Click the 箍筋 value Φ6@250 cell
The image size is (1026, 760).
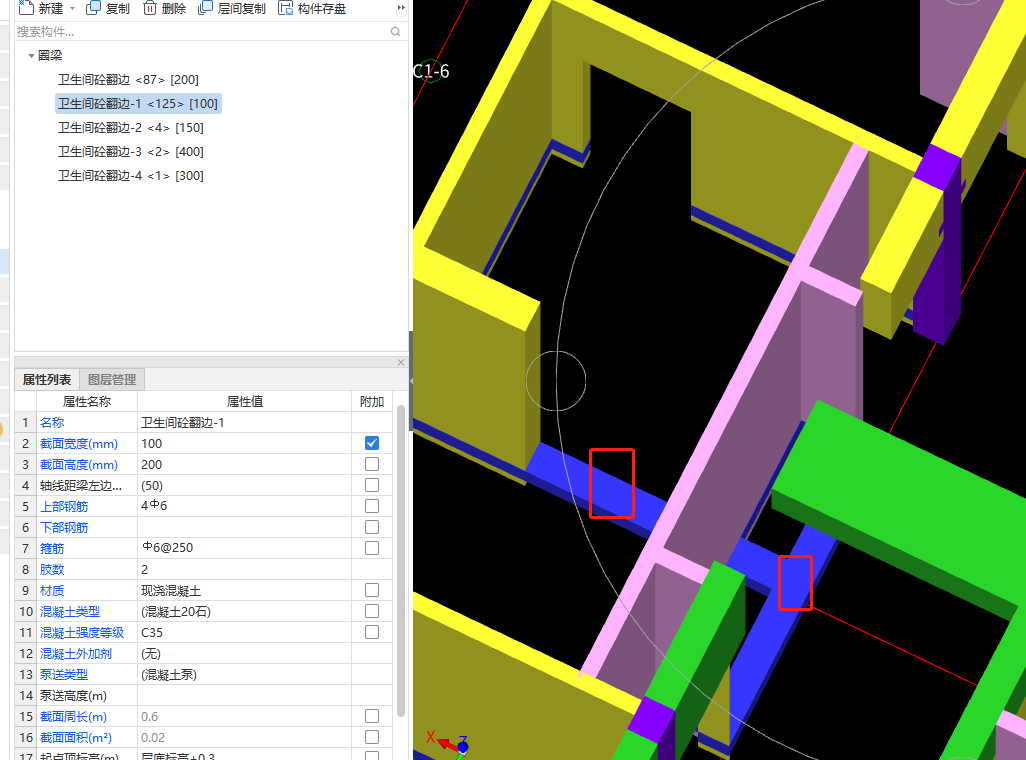(245, 549)
